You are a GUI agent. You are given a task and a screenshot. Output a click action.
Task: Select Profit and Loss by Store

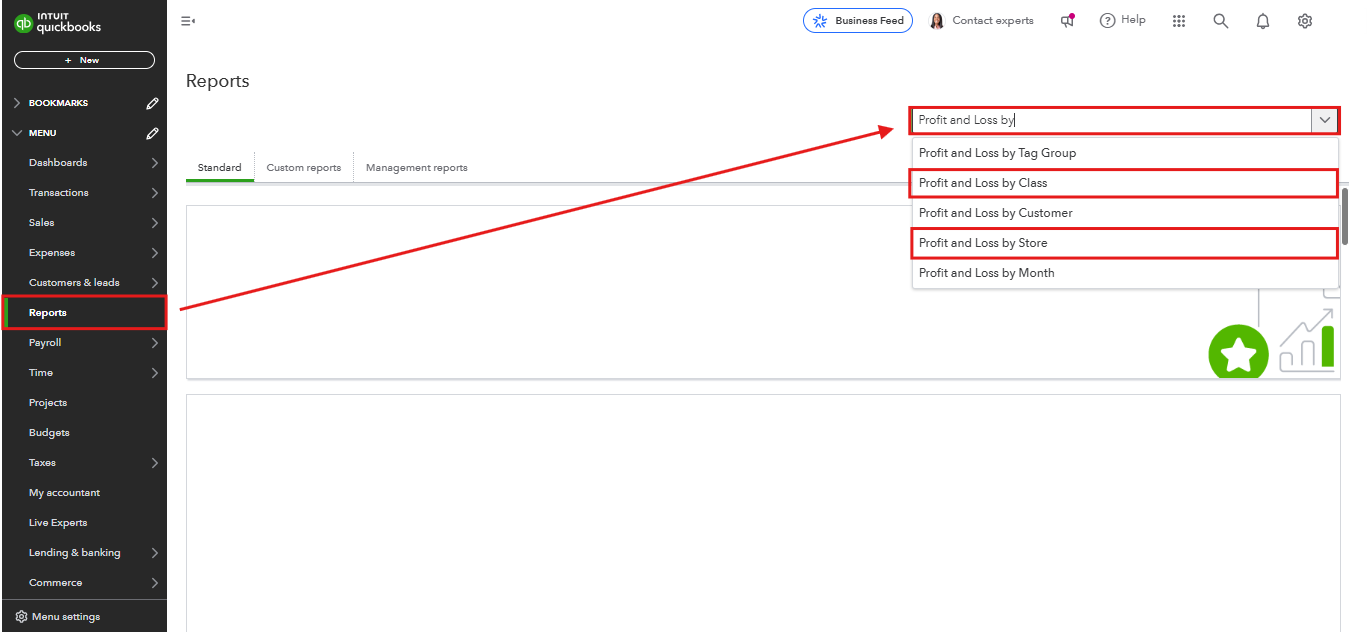point(1125,243)
